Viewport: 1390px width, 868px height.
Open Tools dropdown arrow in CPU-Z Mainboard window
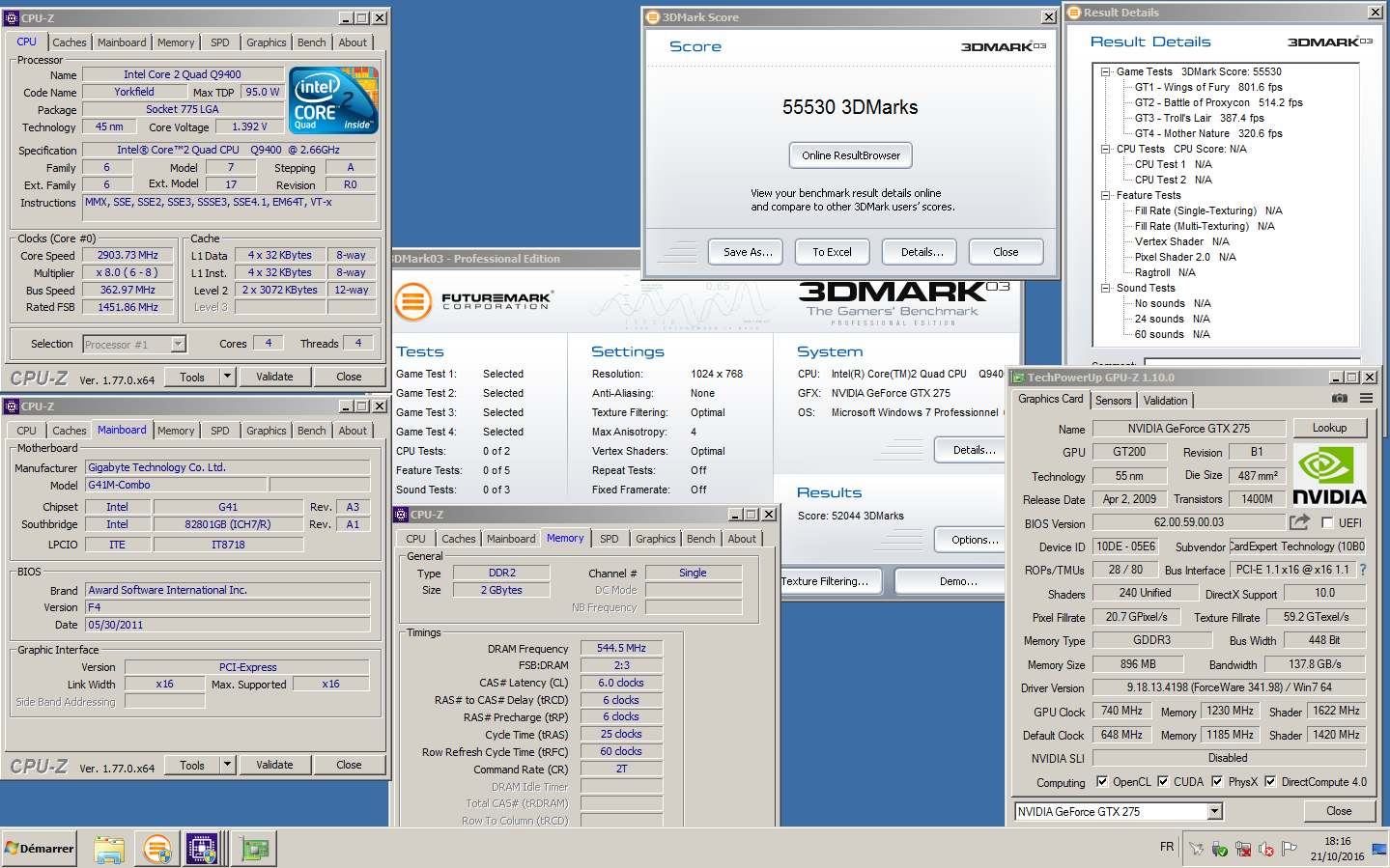228,765
